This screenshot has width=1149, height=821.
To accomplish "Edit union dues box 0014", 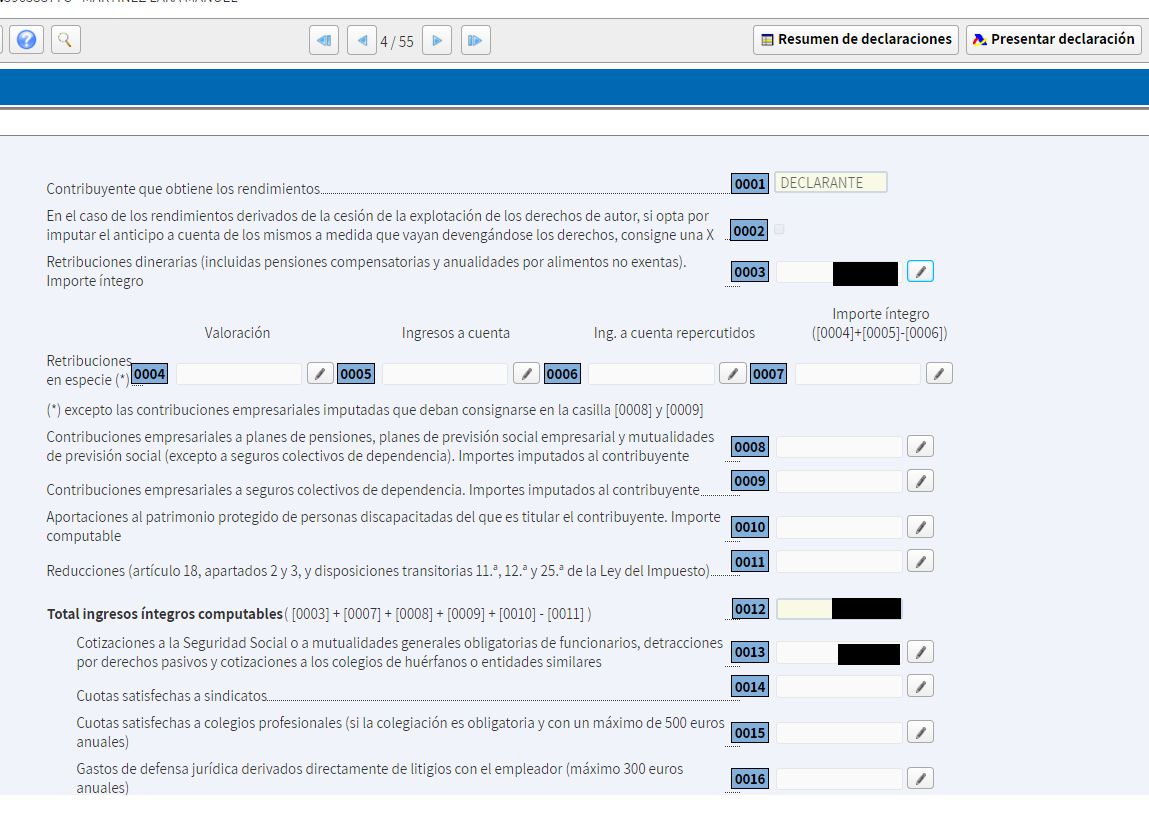I will (920, 686).
